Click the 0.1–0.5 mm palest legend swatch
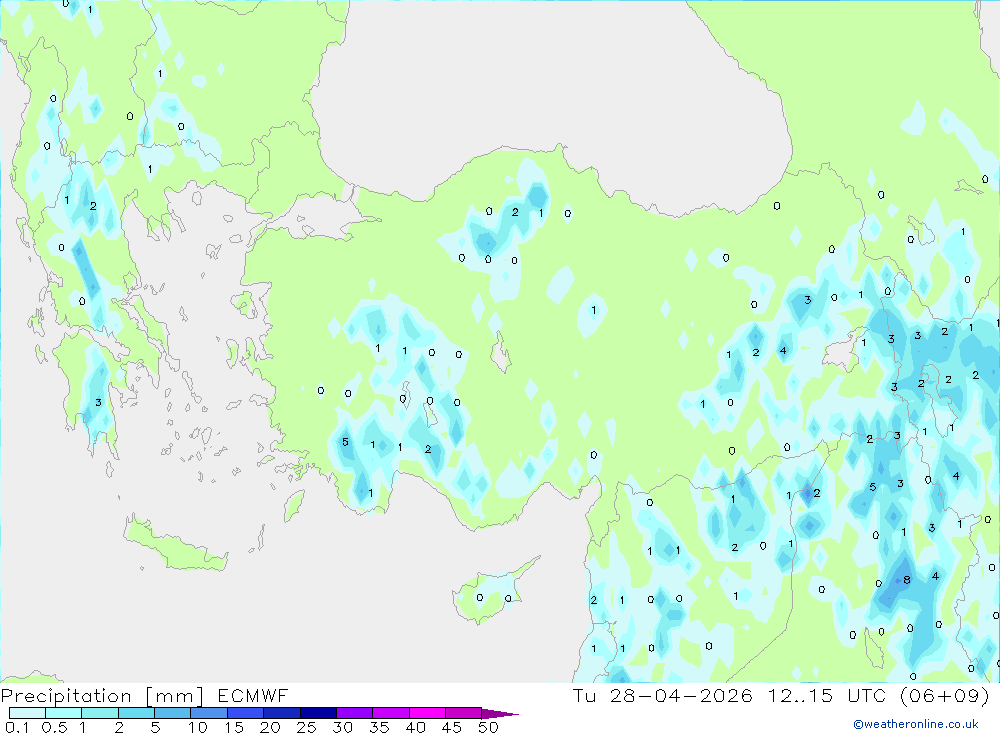1000x733 pixels. tap(27, 713)
